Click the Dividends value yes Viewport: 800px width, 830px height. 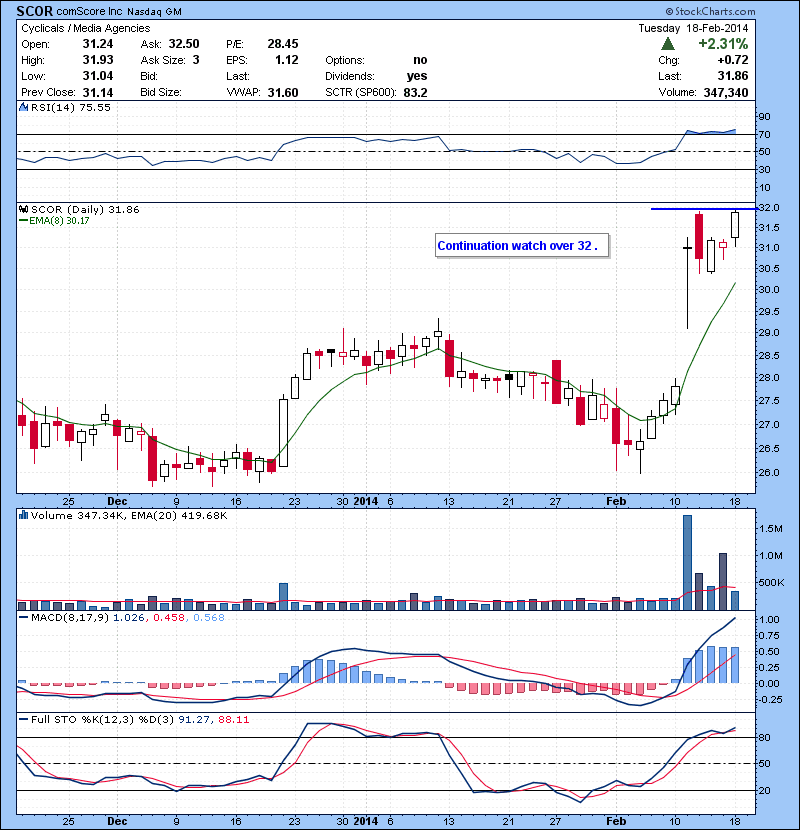click(x=417, y=76)
